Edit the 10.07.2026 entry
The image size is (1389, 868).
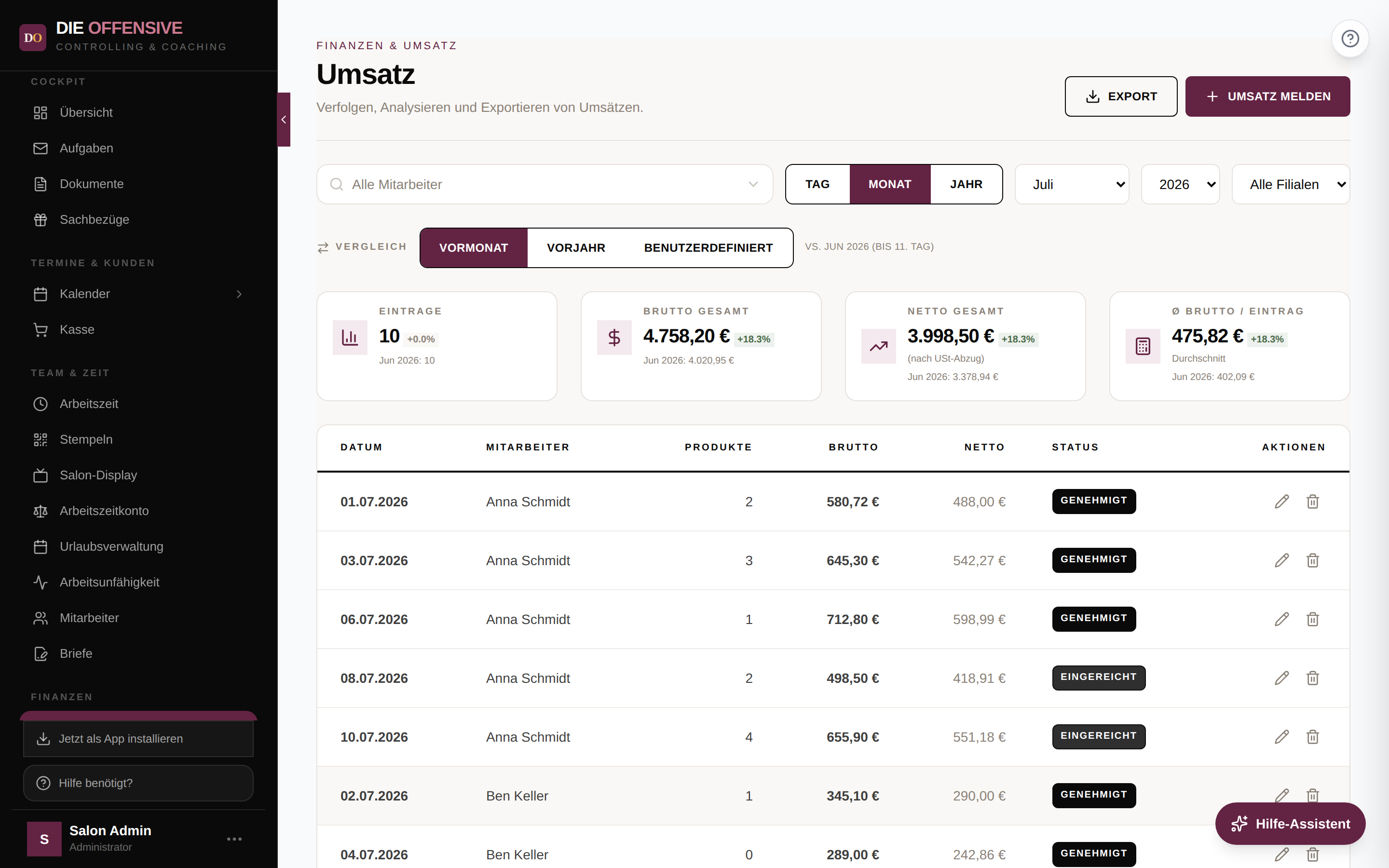(x=1281, y=737)
